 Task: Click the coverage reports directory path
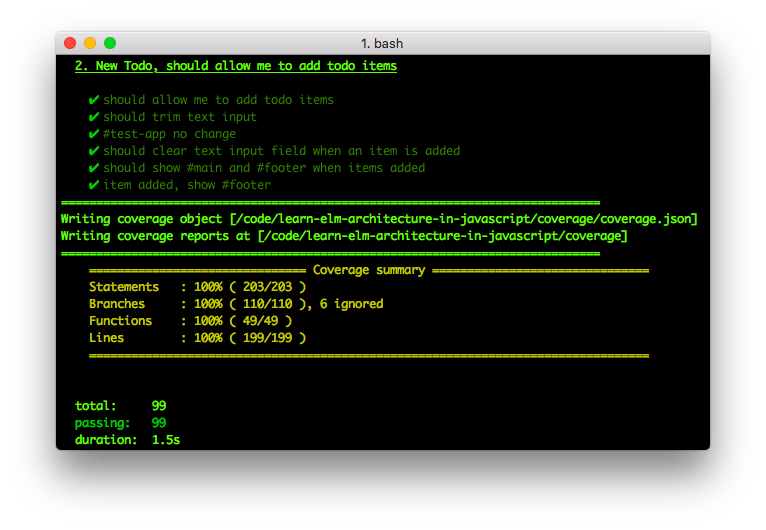point(443,236)
